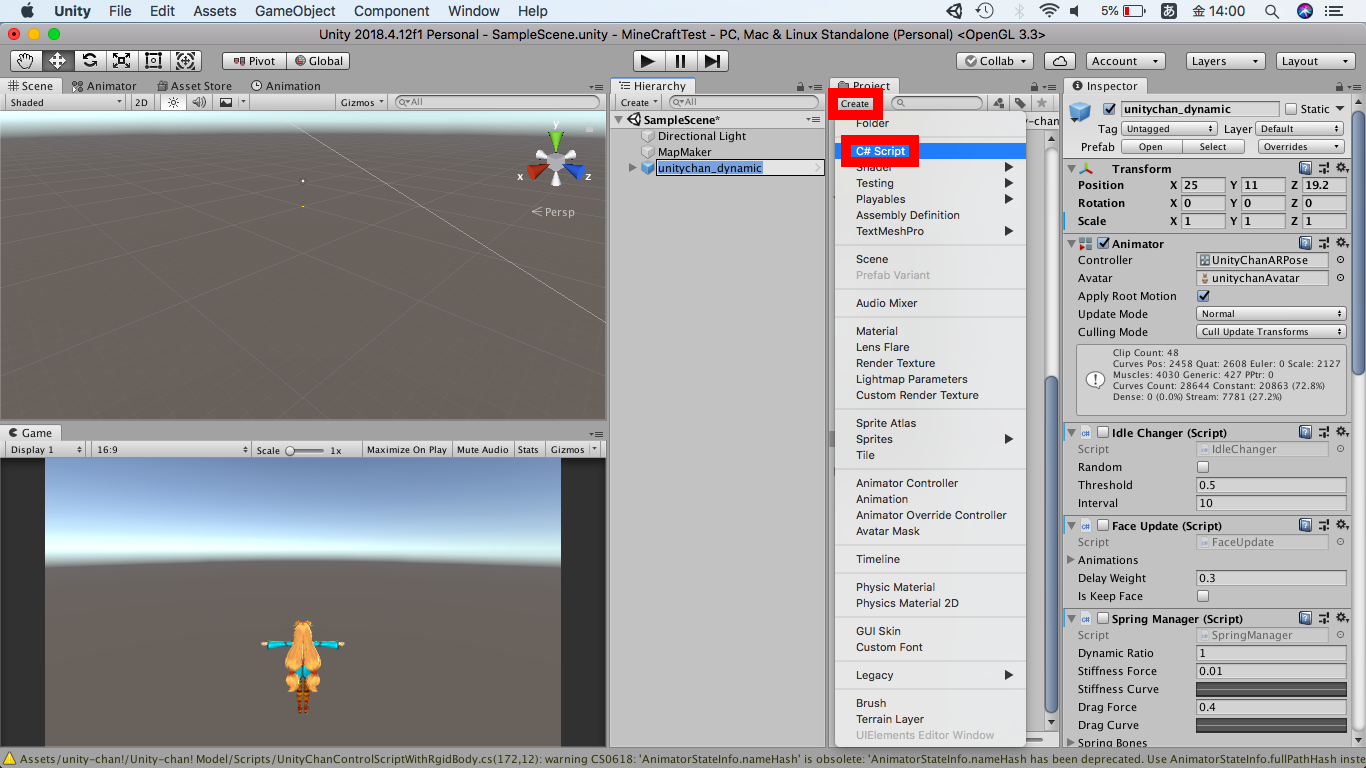
Task: Open Face Update help icon
Action: point(1305,525)
